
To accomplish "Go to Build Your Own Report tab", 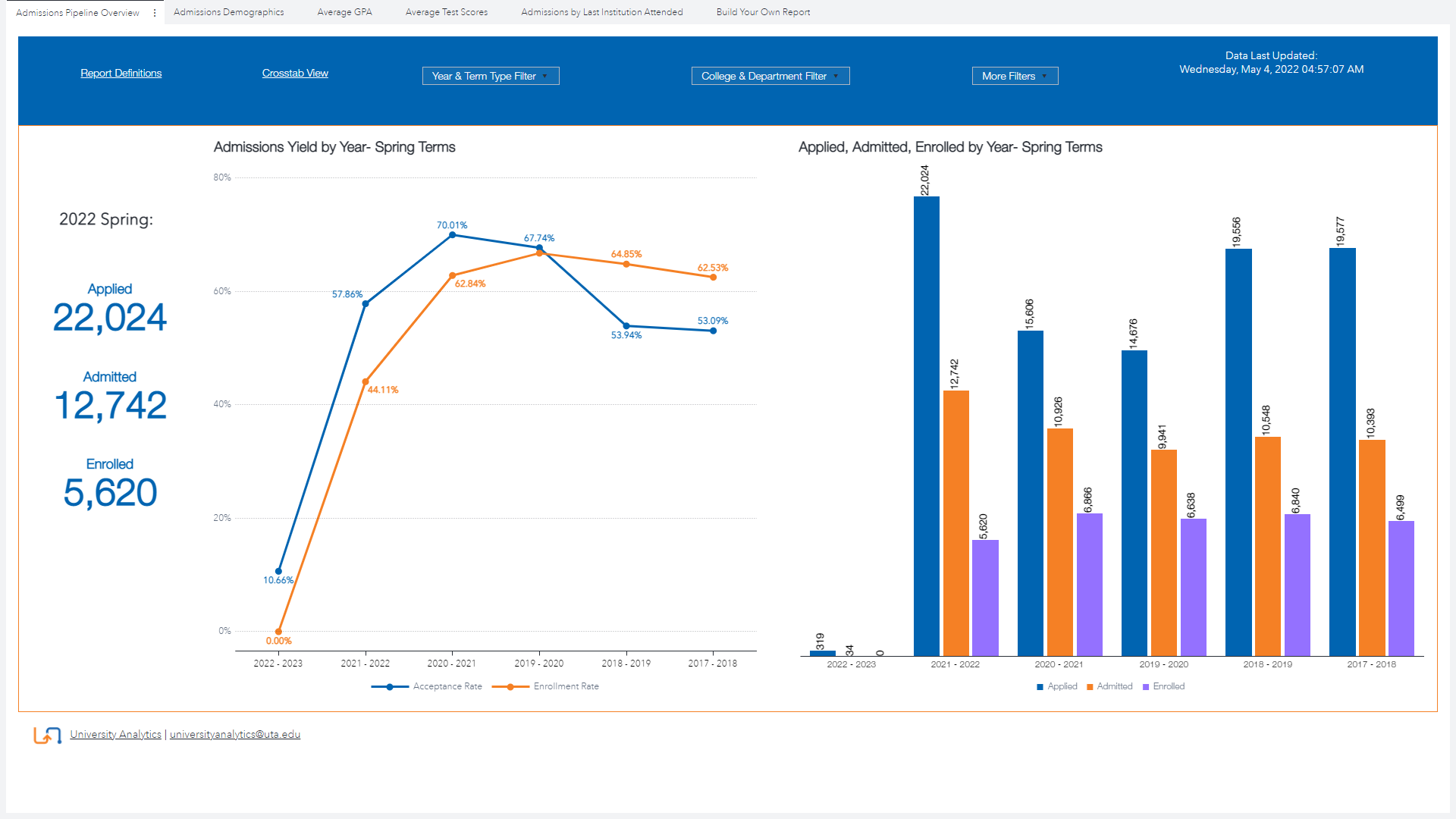I will [x=763, y=12].
